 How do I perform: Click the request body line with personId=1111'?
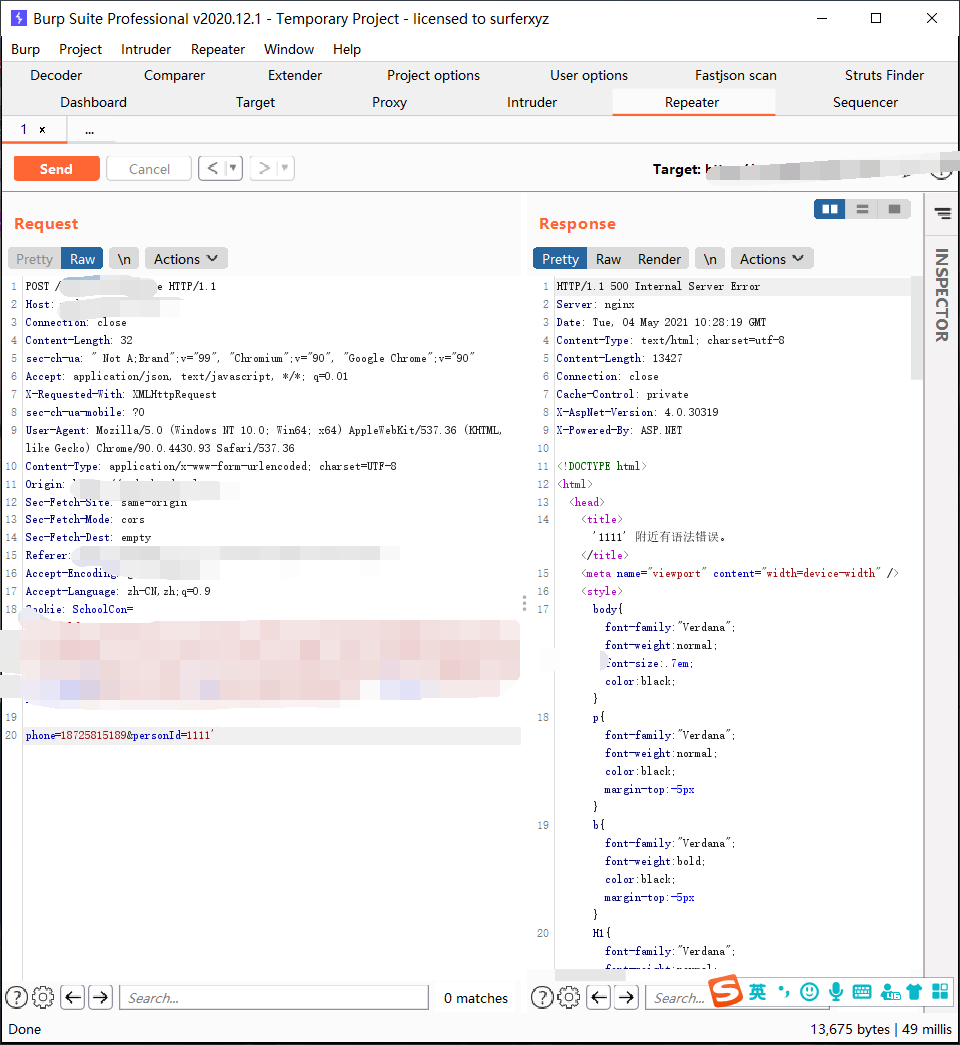coord(272,735)
